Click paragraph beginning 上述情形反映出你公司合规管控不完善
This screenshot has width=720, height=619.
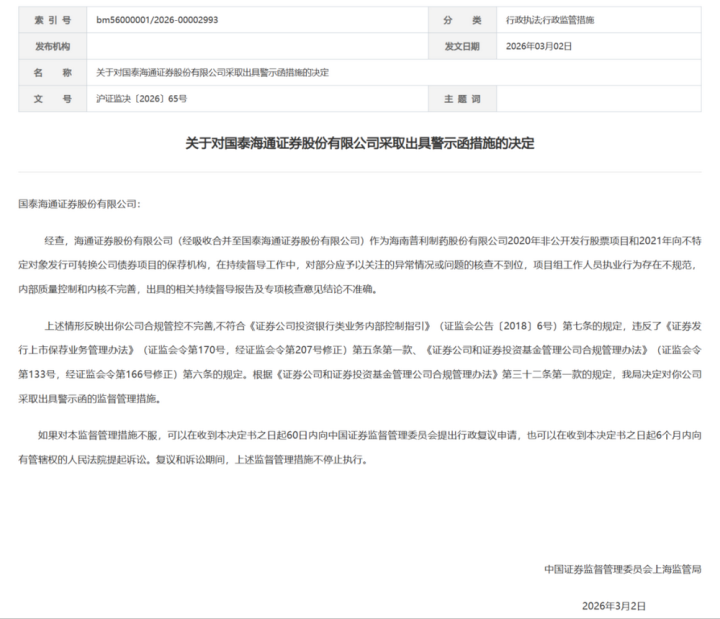(360, 362)
